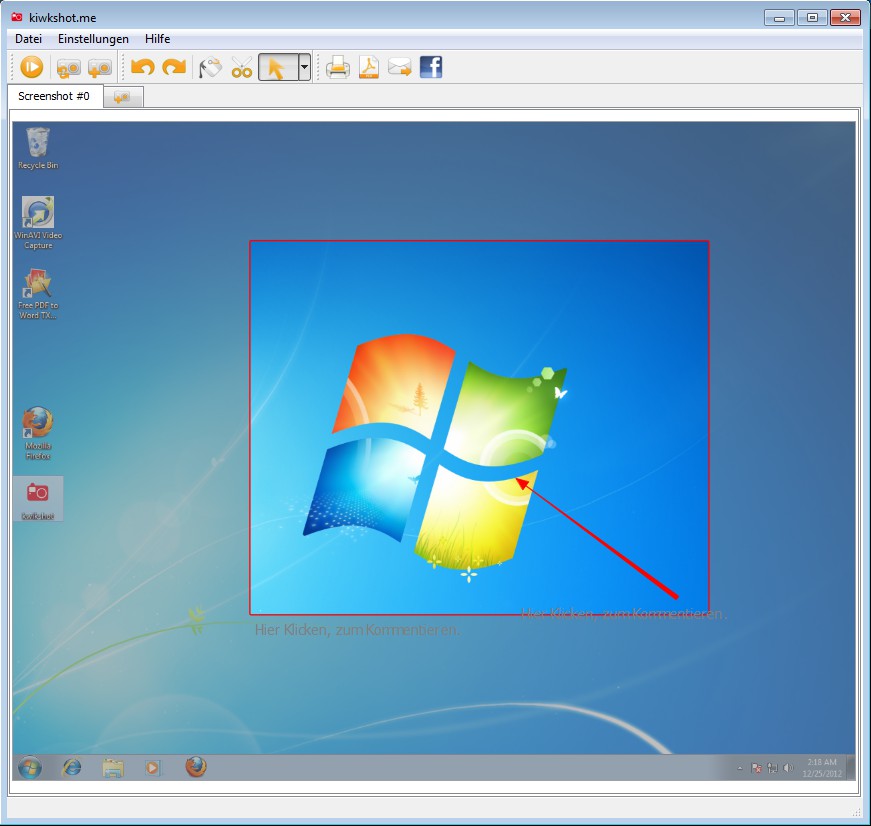Share the screenshot on Facebook

[x=431, y=67]
